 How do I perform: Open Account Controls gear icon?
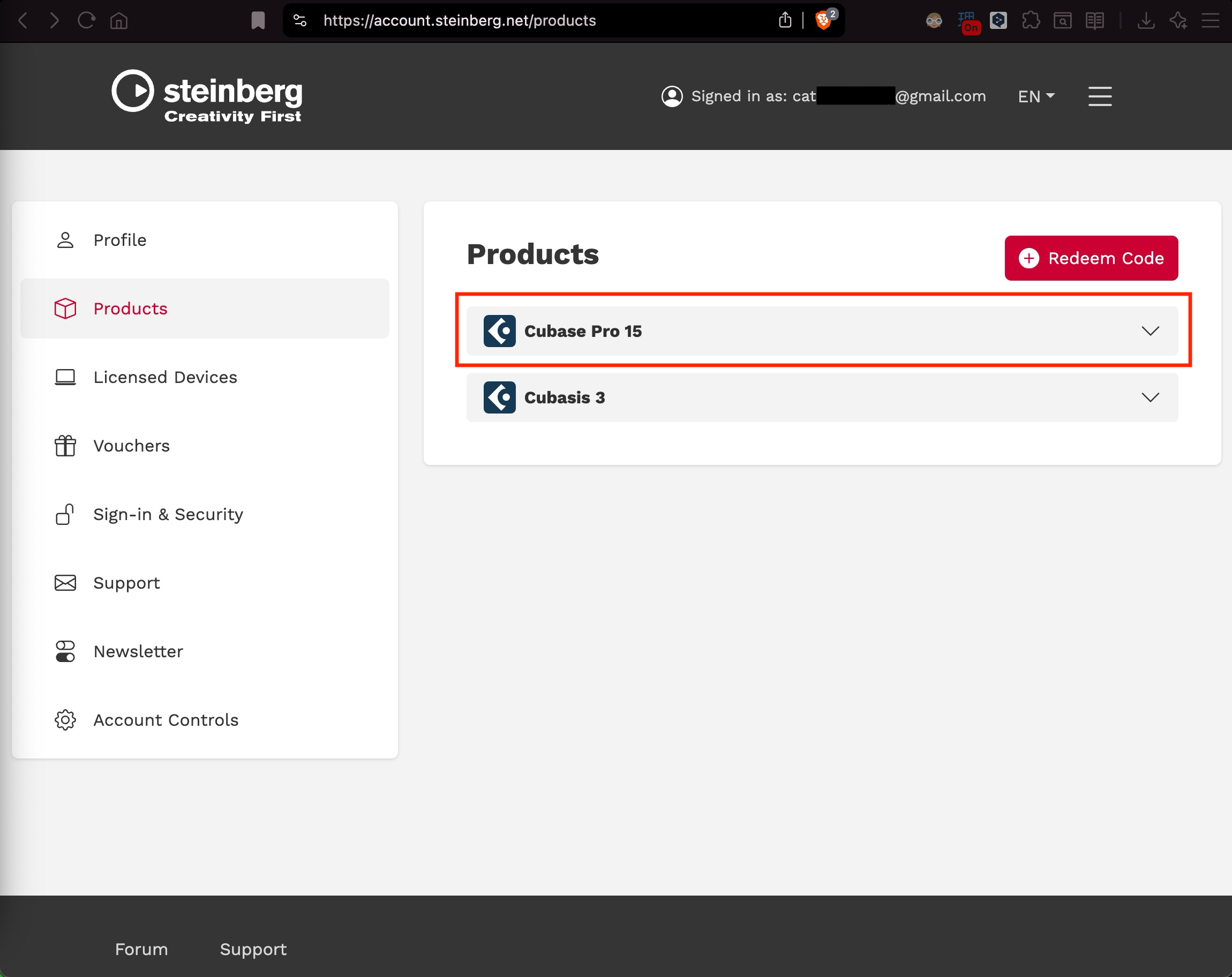(x=65, y=720)
